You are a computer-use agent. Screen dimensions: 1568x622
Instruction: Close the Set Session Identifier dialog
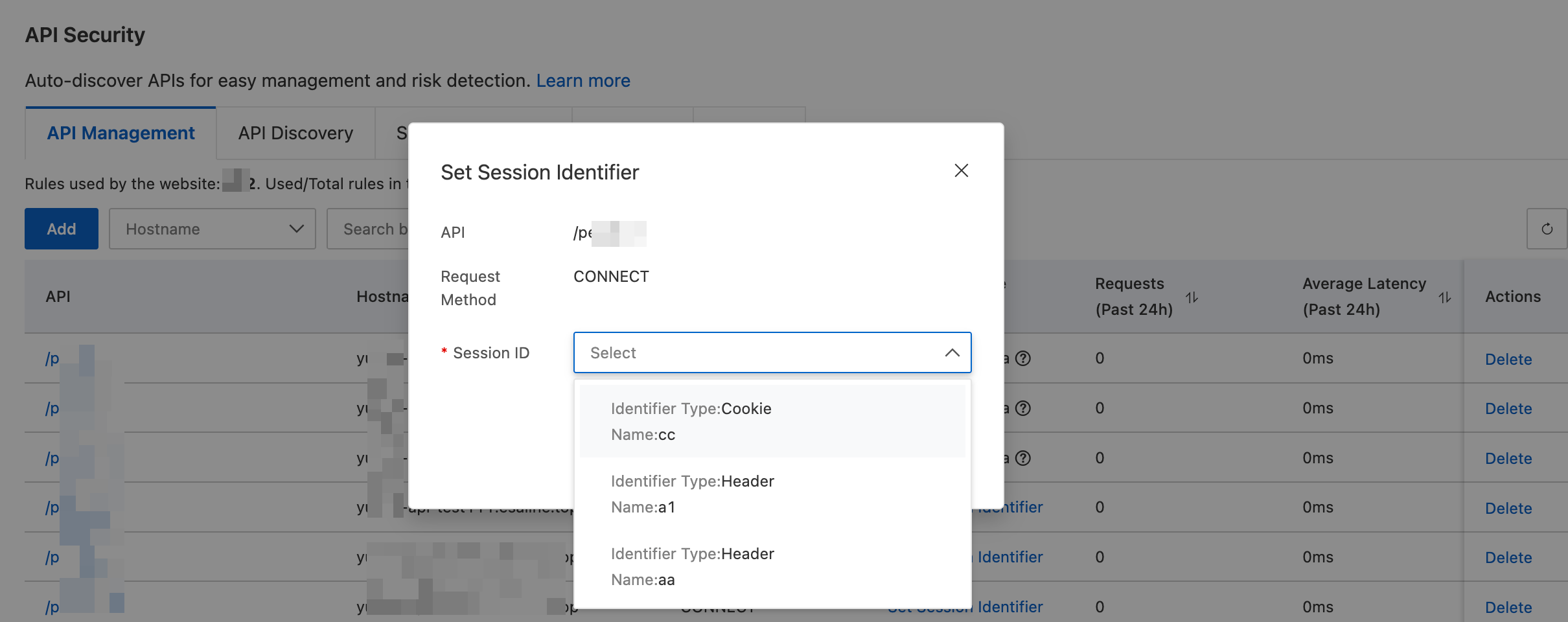coord(961,170)
